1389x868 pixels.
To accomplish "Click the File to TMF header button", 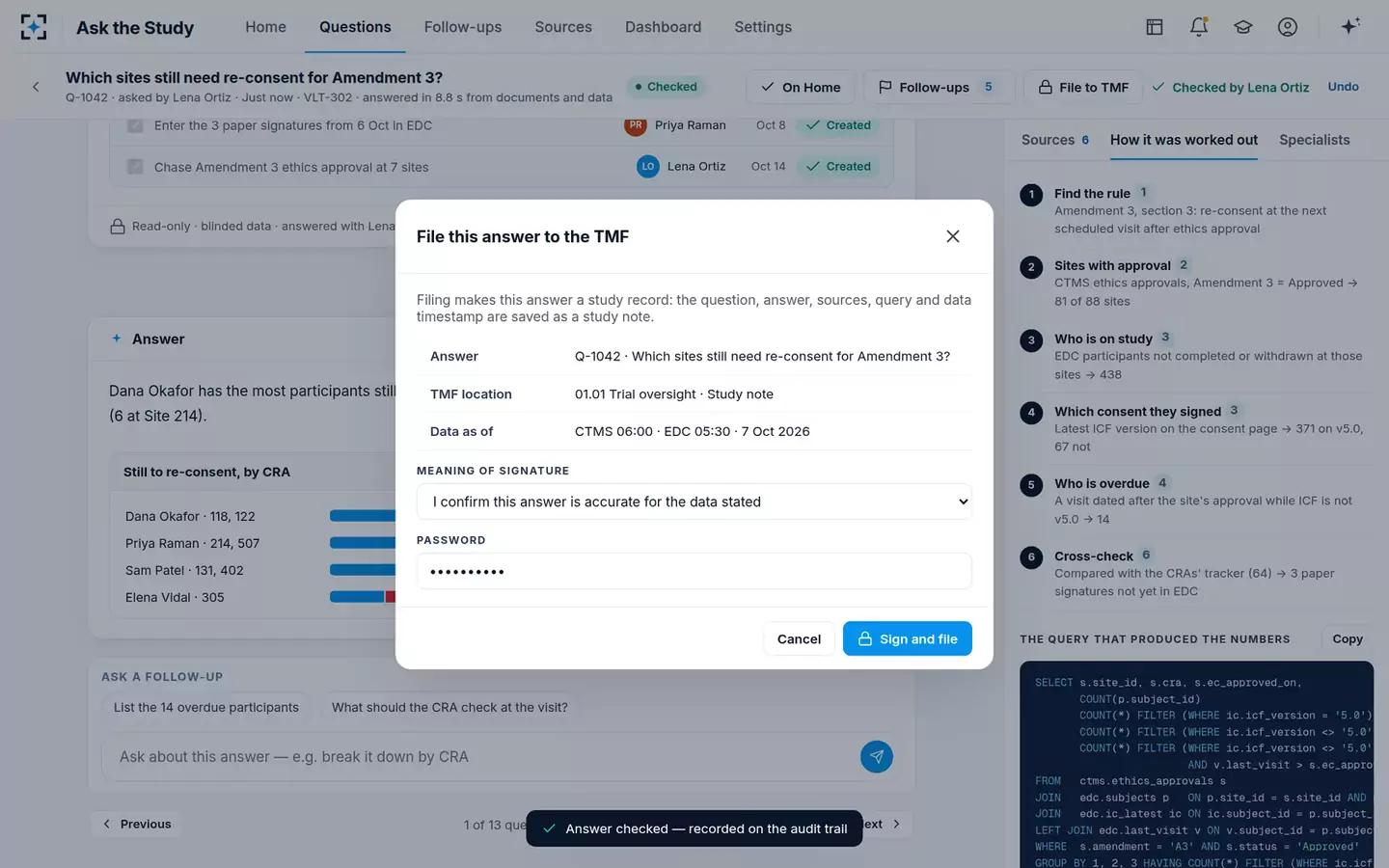I will point(1083,87).
